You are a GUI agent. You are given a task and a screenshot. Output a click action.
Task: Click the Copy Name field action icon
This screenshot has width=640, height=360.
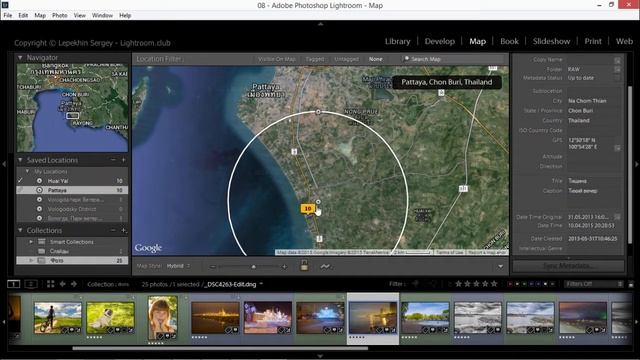pyautogui.click(x=618, y=60)
